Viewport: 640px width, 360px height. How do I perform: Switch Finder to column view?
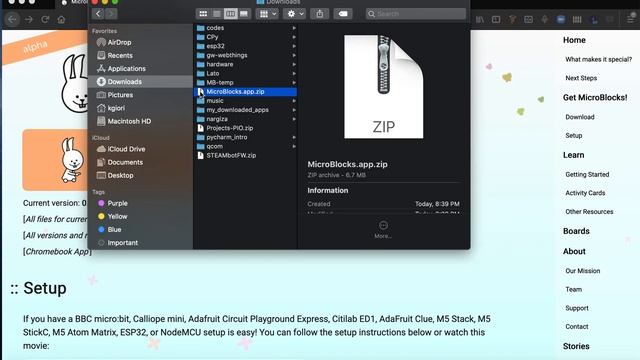(x=230, y=14)
